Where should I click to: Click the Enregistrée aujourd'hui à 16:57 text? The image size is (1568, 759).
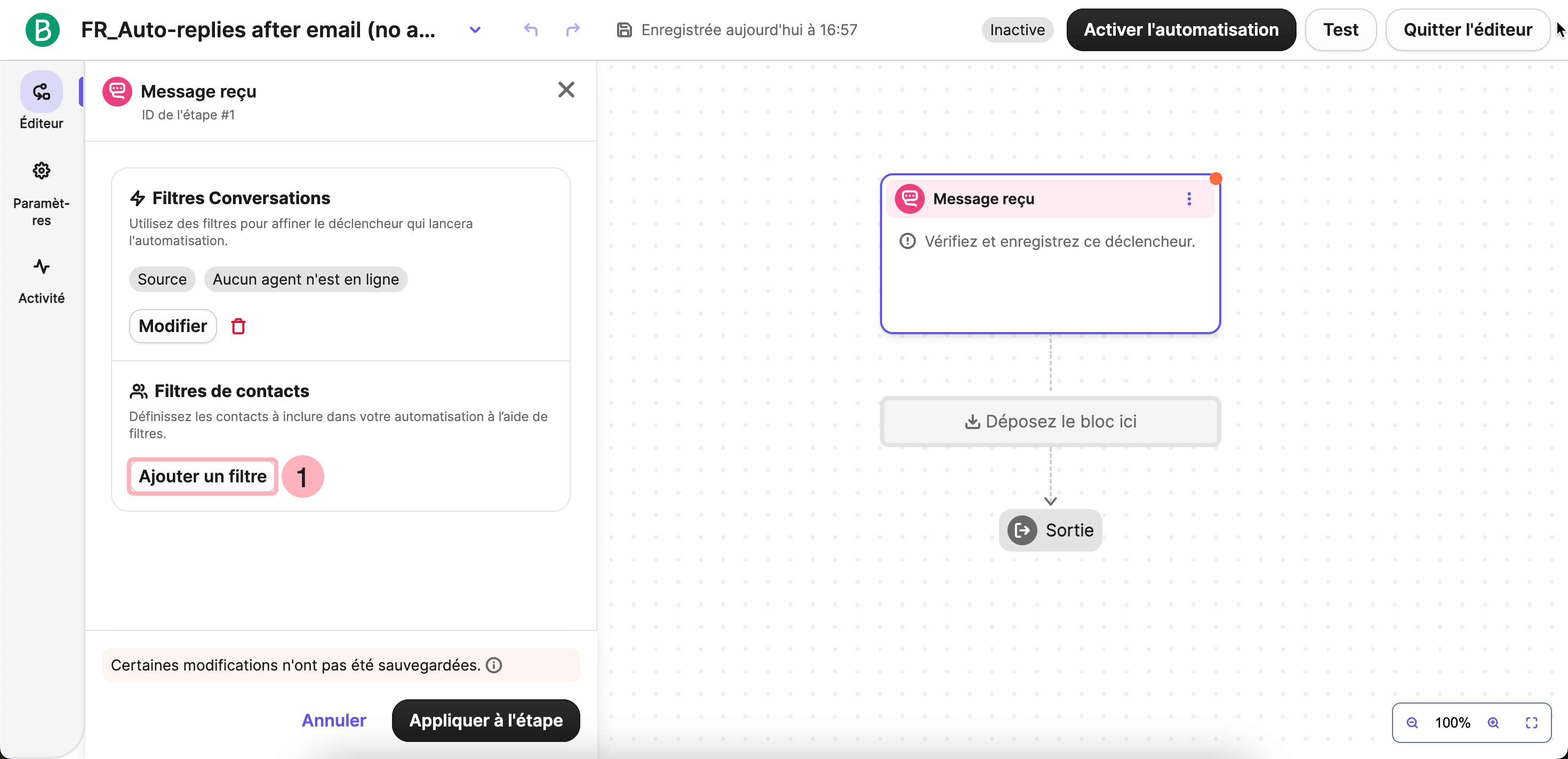(749, 30)
